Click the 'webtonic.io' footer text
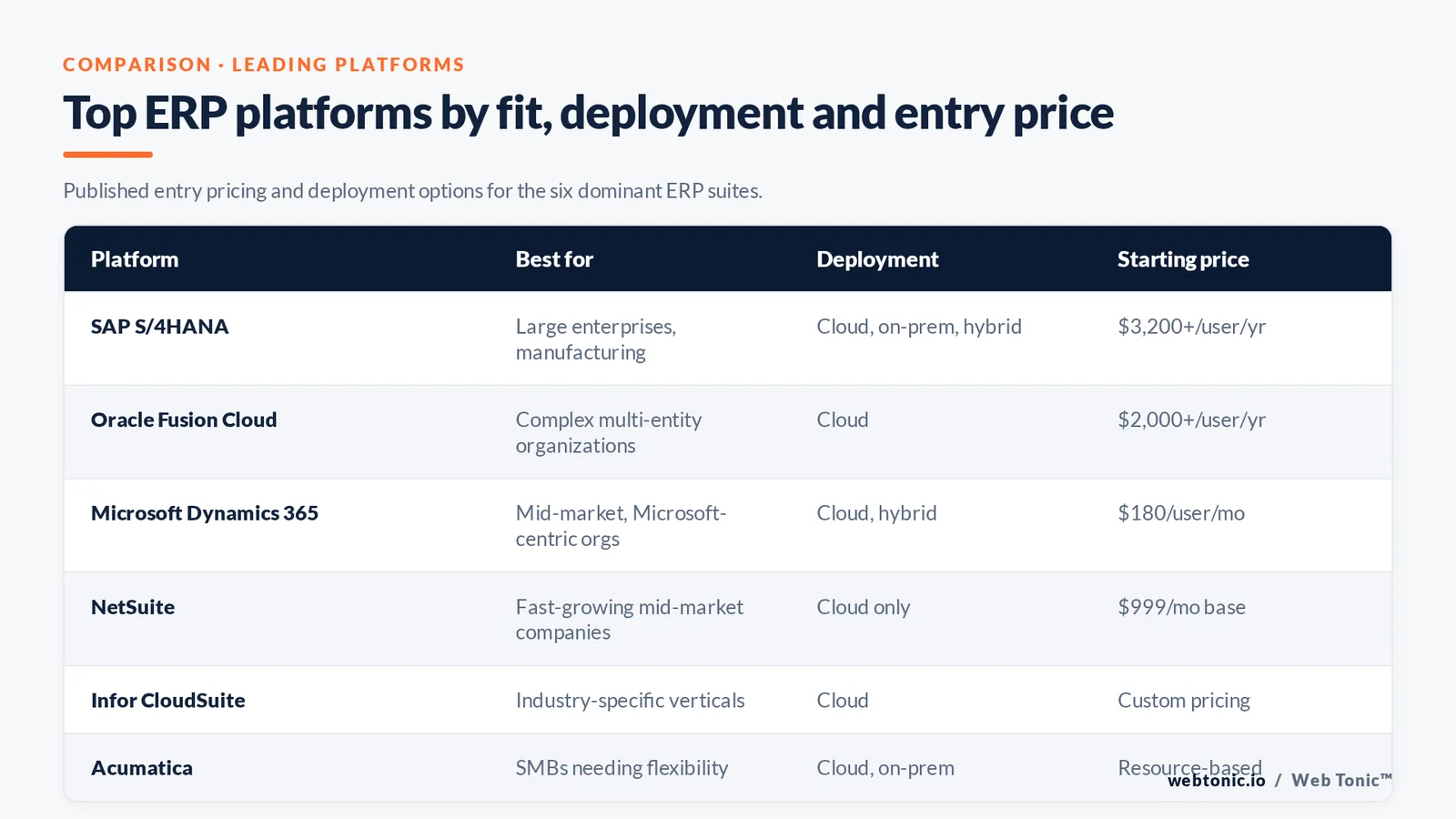Screen dimensions: 1456x819 [1217, 781]
